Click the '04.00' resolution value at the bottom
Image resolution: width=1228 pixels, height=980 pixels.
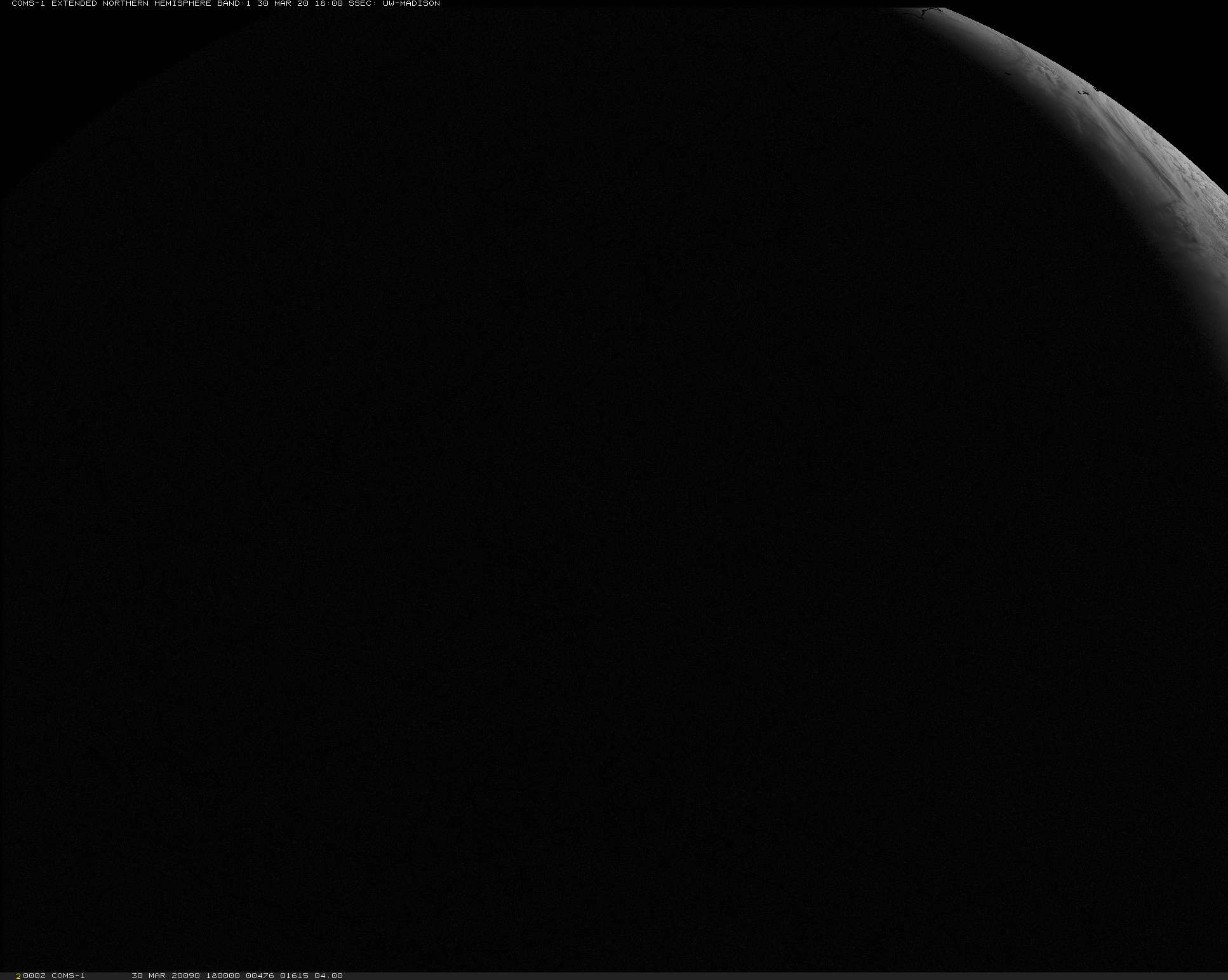pyautogui.click(x=328, y=976)
